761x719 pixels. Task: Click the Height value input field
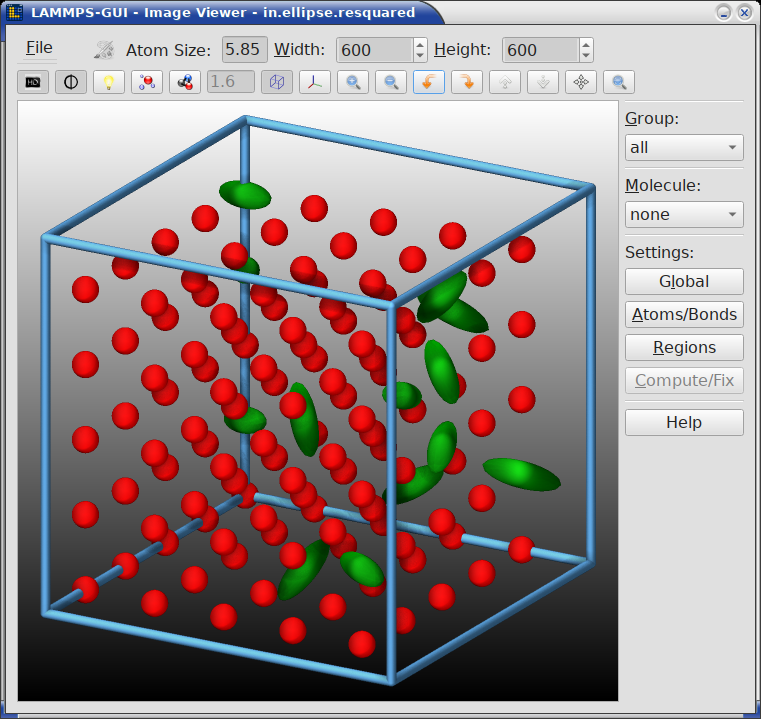540,50
